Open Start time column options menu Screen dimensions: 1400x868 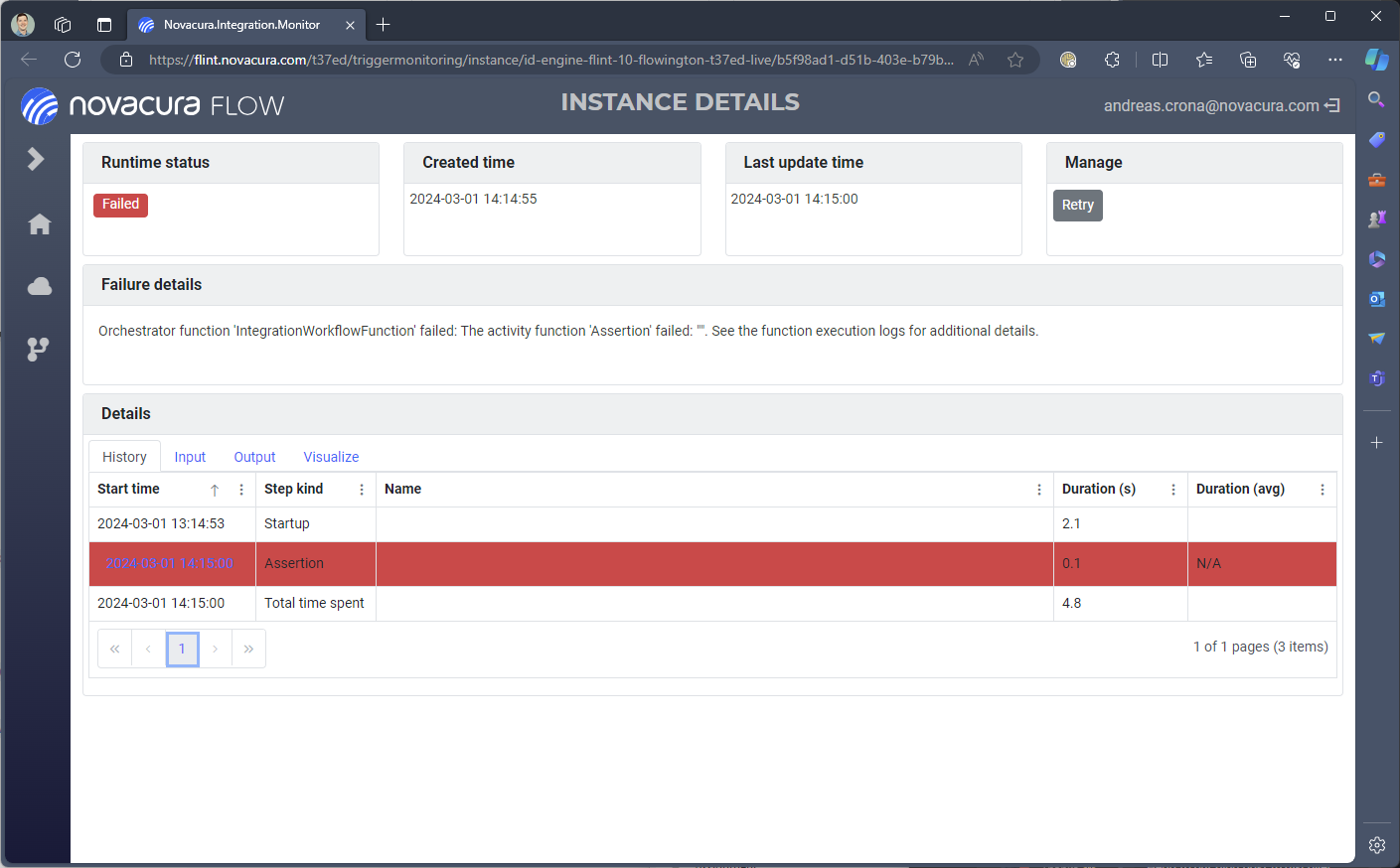241,490
